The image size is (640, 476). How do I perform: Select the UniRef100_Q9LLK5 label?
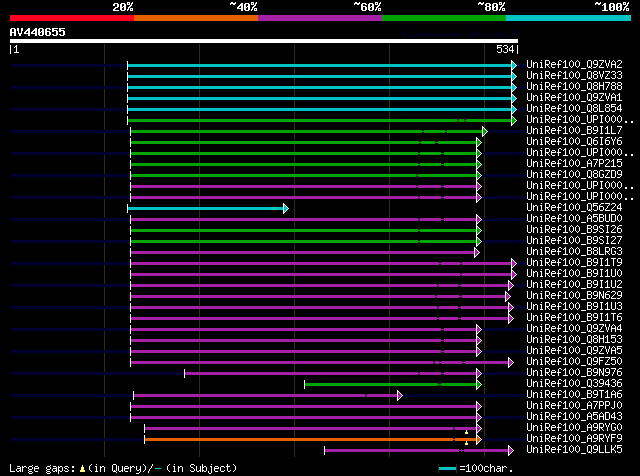point(574,450)
